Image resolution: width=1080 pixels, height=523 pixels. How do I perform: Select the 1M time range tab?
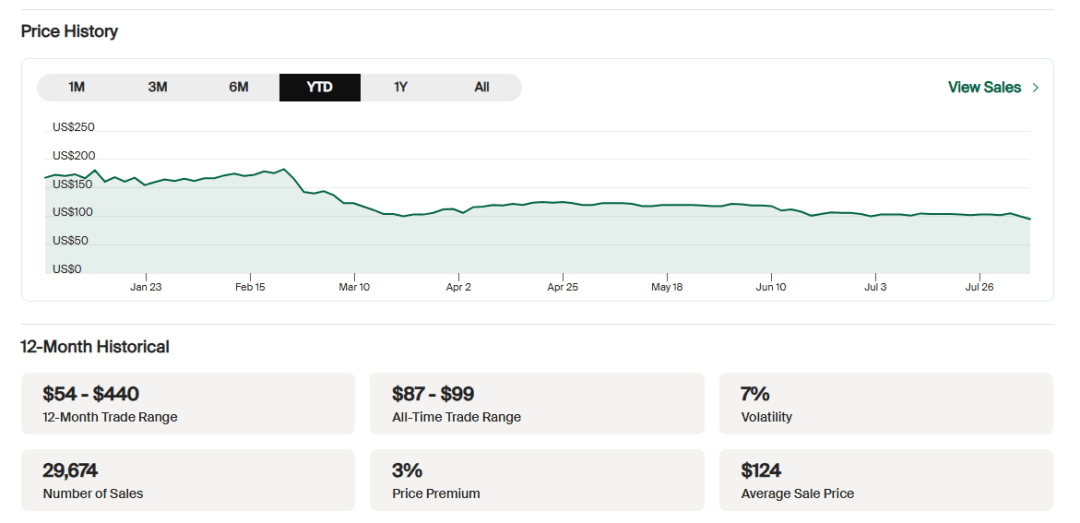point(77,87)
